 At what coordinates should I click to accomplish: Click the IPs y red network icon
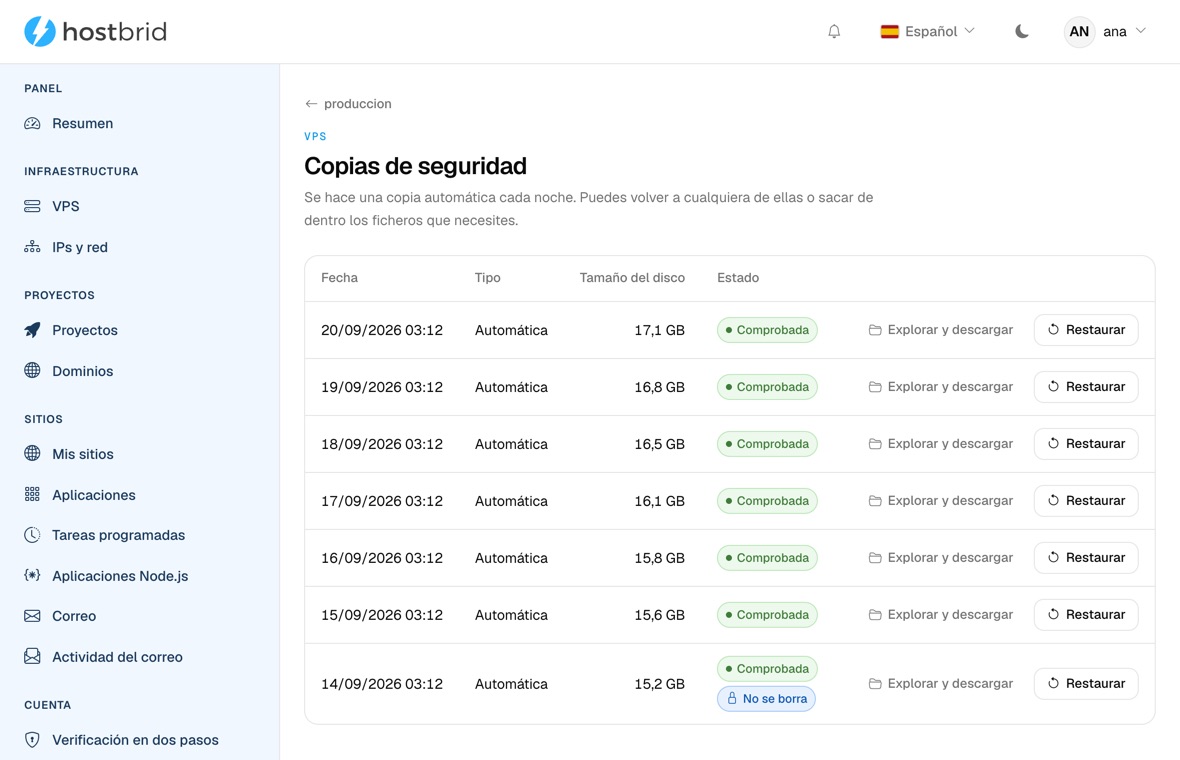coord(32,247)
